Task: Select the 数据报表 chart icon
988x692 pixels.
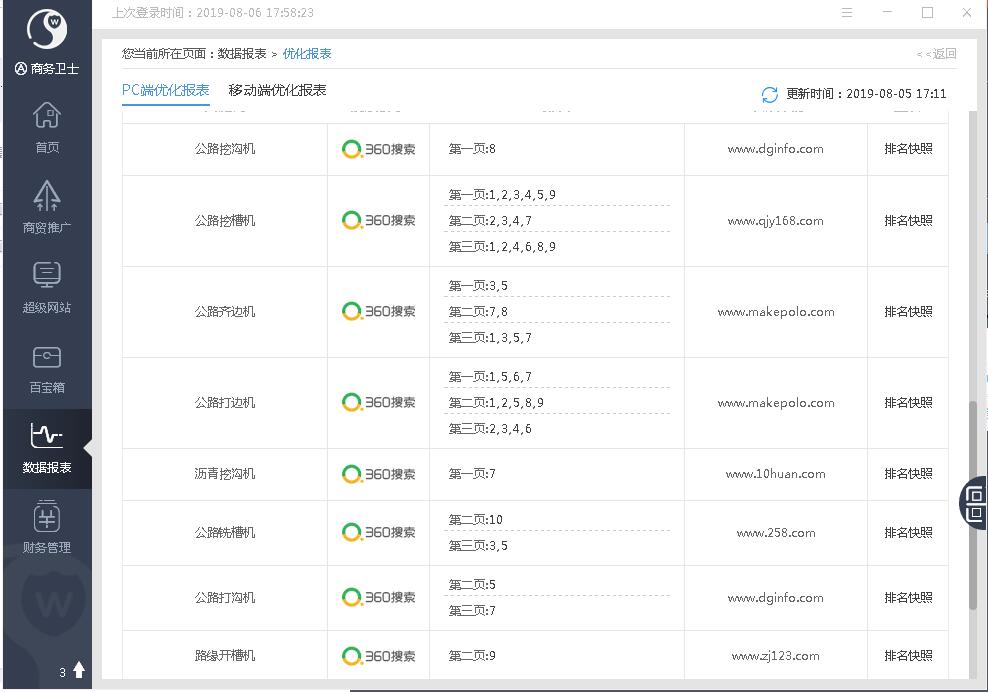Action: click(x=47, y=437)
